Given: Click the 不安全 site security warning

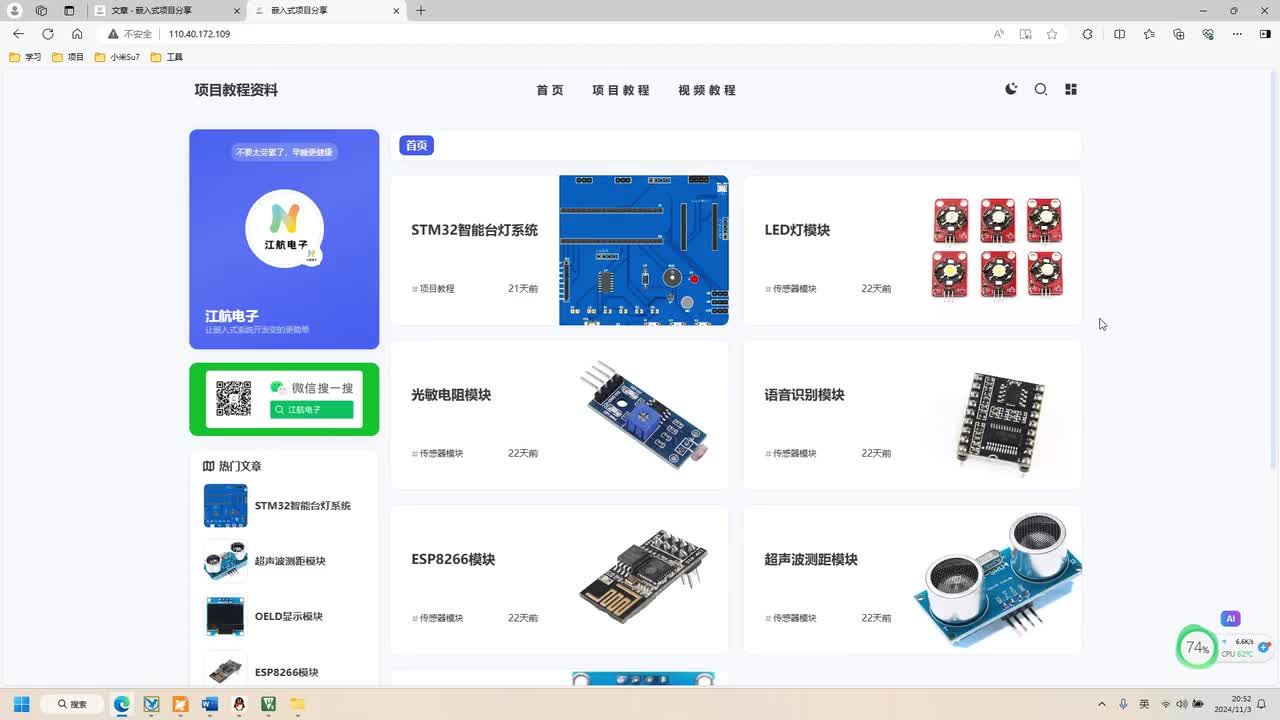Looking at the screenshot, I should coord(130,34).
